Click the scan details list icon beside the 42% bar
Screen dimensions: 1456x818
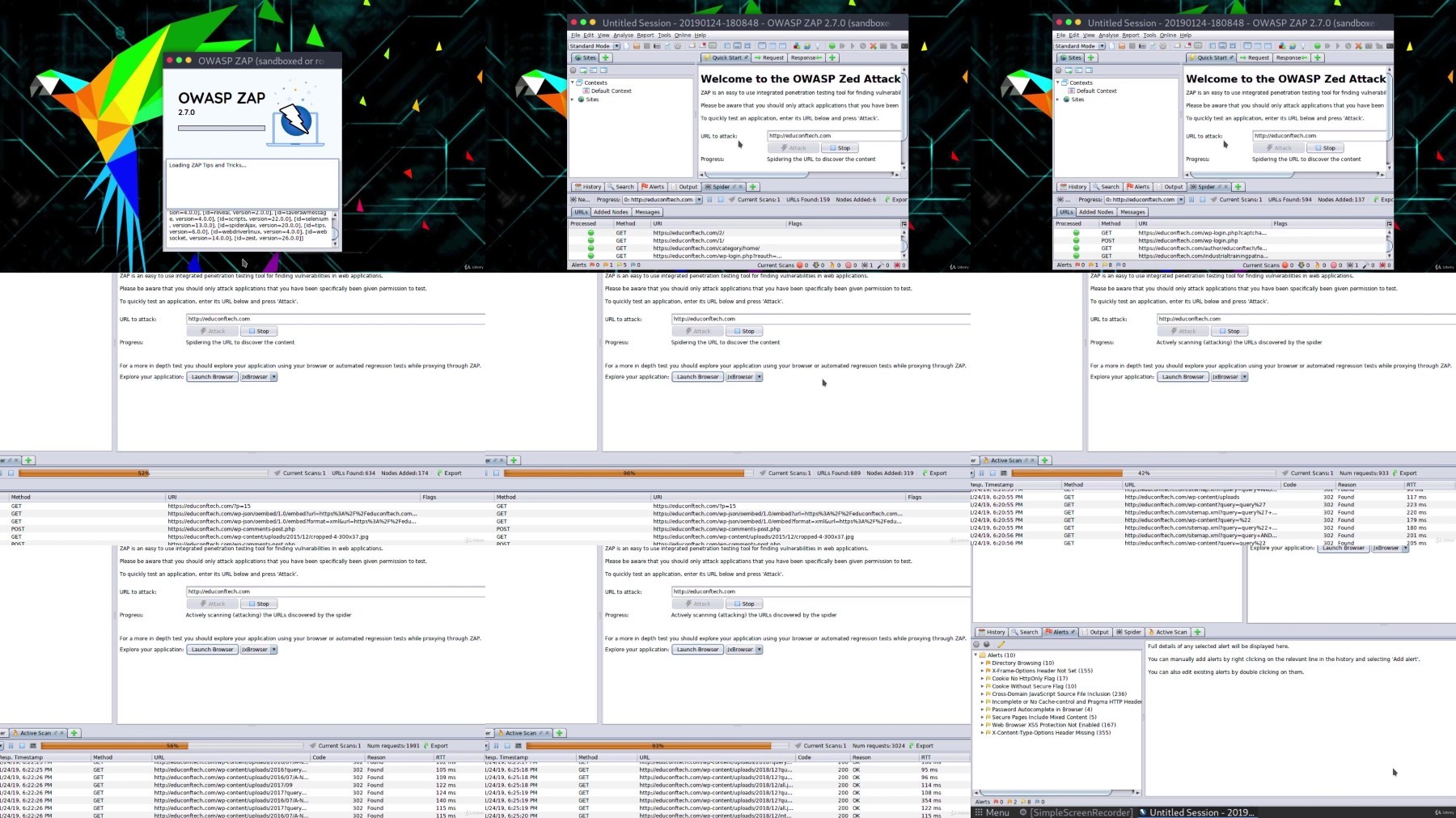click(1004, 473)
